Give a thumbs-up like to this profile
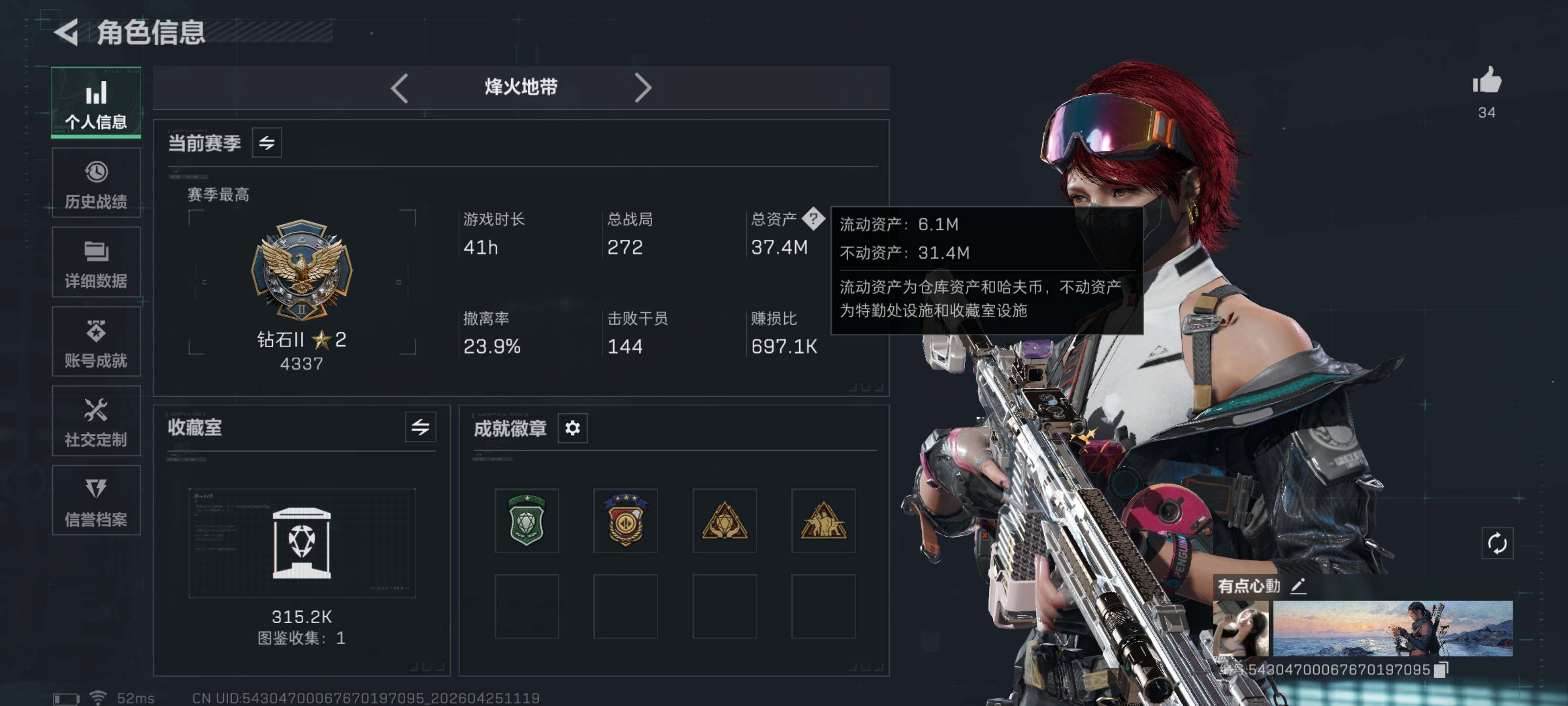Screen dimensions: 1568x706 (x=1487, y=80)
